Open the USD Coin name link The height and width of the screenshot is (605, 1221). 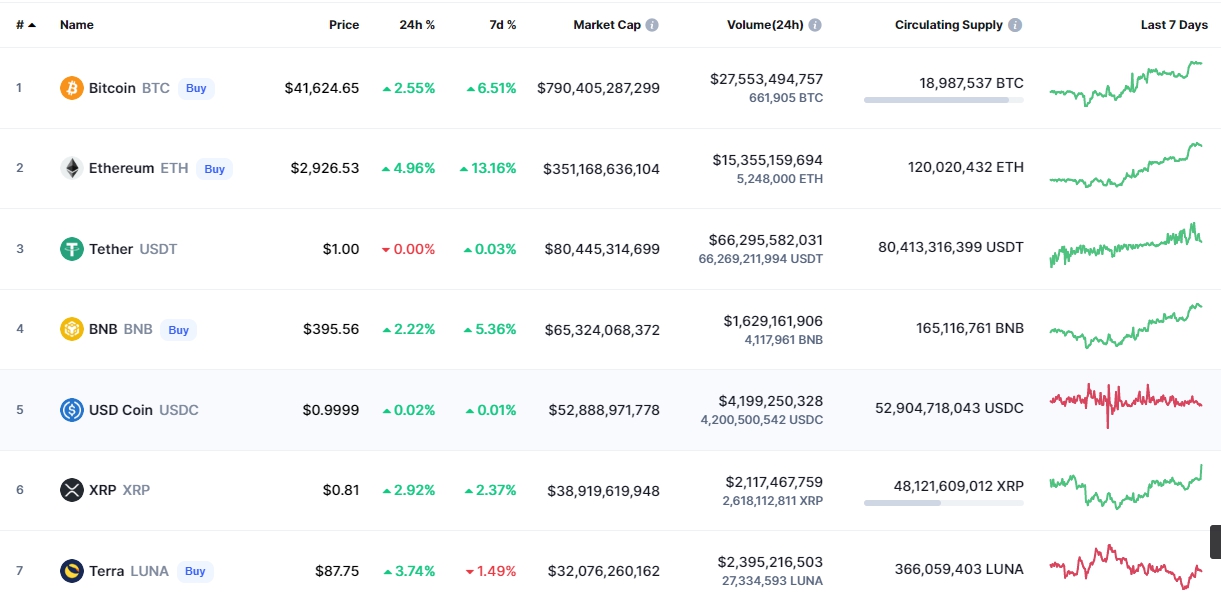[x=121, y=410]
